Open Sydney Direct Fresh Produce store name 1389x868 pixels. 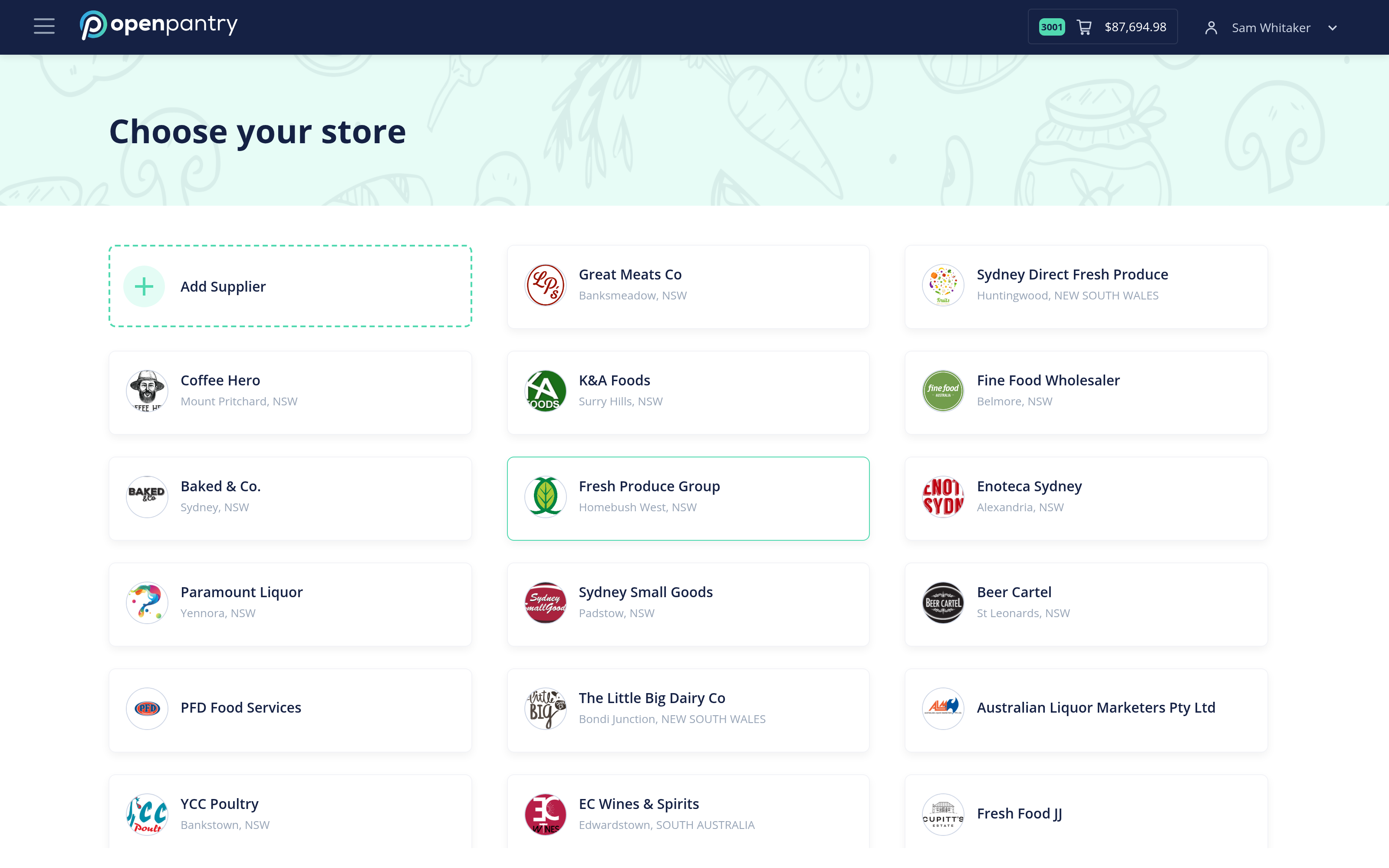[1072, 274]
